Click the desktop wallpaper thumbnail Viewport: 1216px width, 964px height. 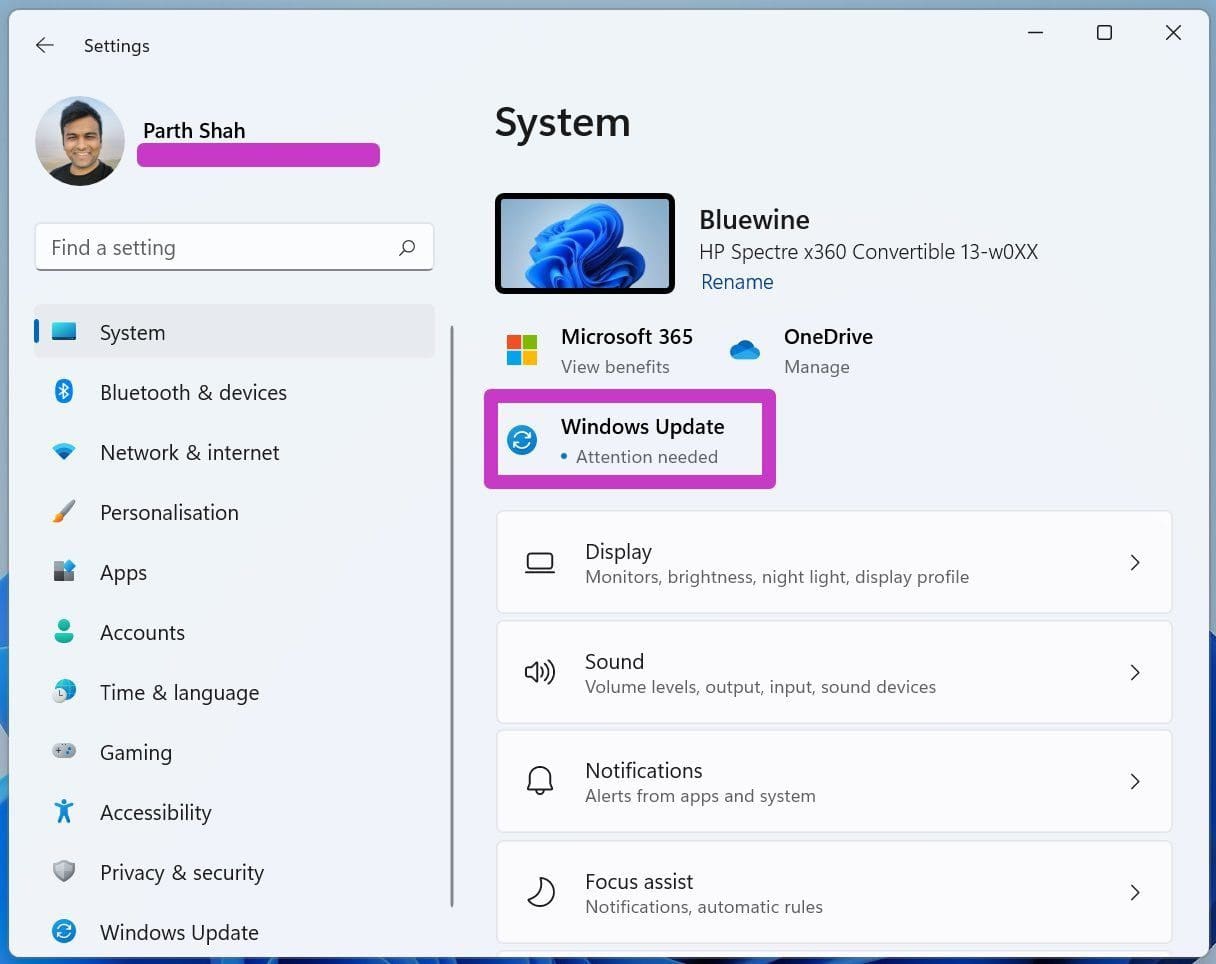pyautogui.click(x=585, y=244)
